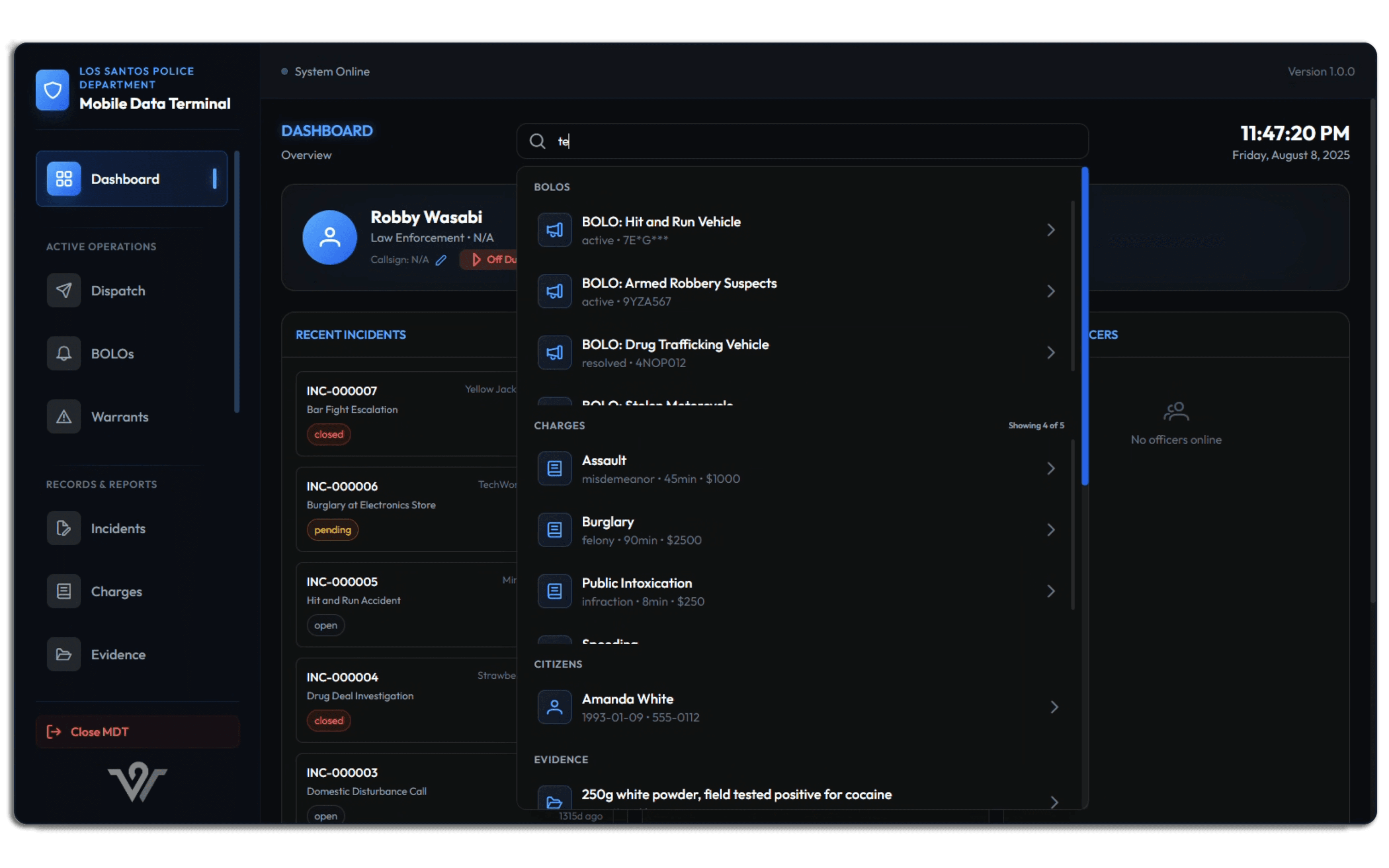Select BOLO: Drug Trafficking Vehicle result
Image resolution: width=1389 pixels, height=868 pixels.
pyautogui.click(x=798, y=353)
